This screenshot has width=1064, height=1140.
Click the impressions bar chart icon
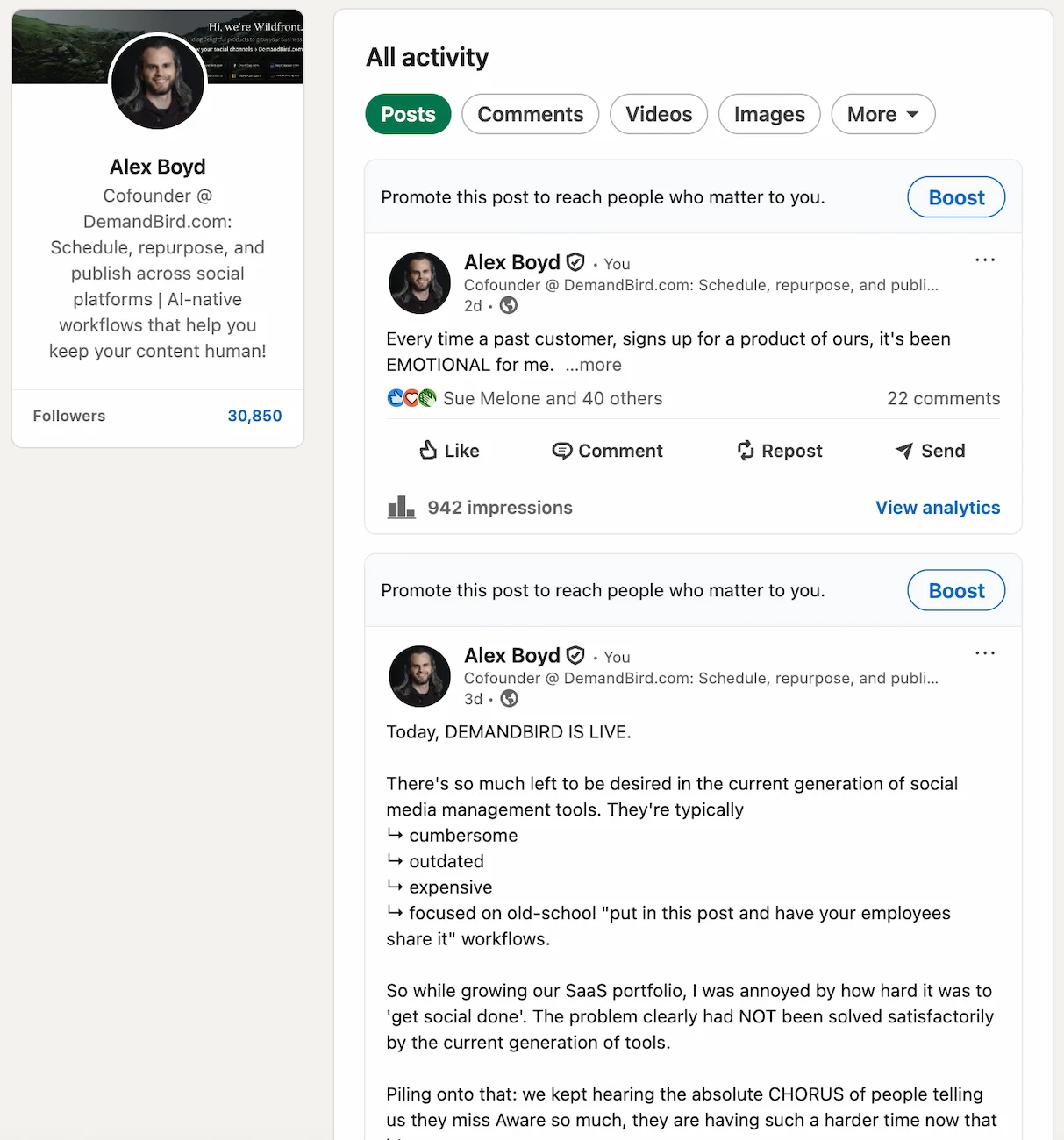(401, 507)
